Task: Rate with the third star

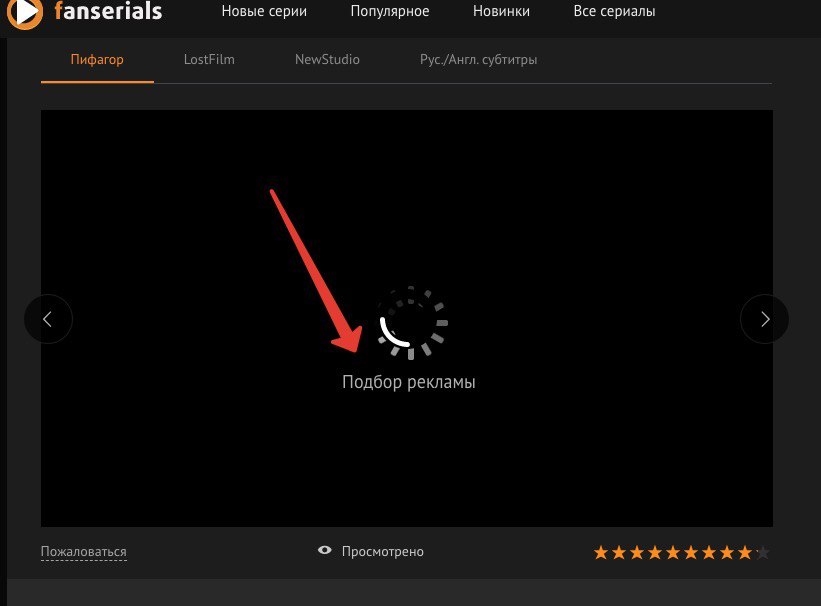Action: pyautogui.click(x=637, y=552)
